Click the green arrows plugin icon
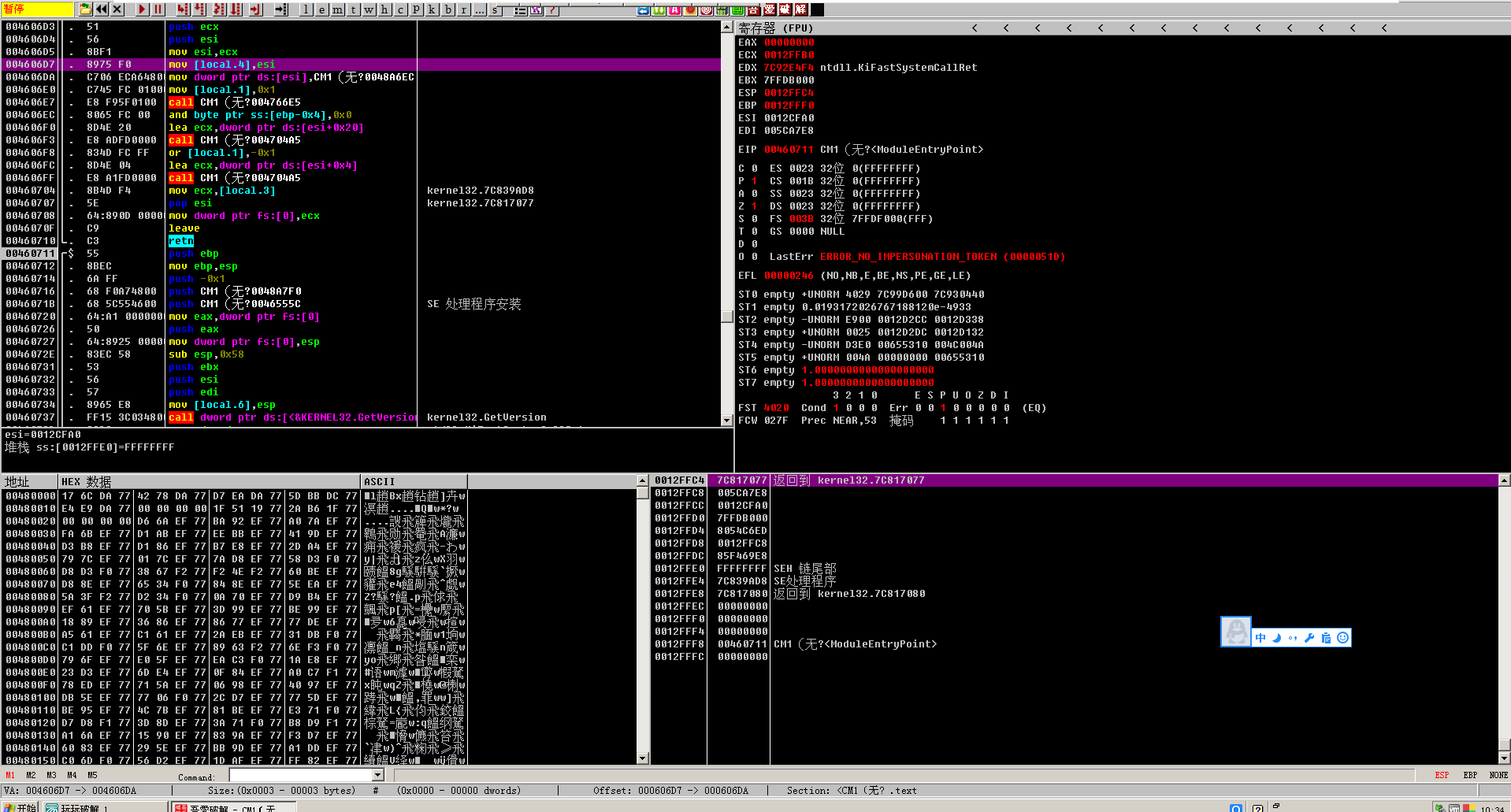 pos(659,10)
